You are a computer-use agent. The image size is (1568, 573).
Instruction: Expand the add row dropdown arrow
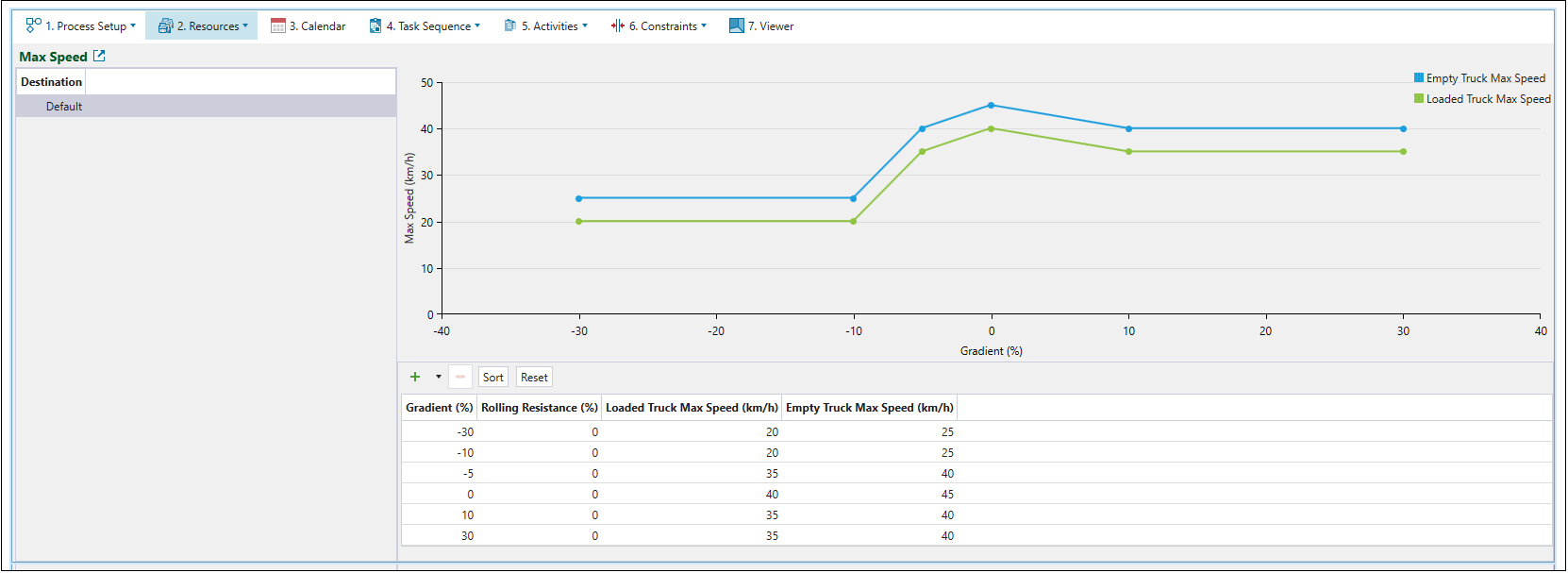439,377
